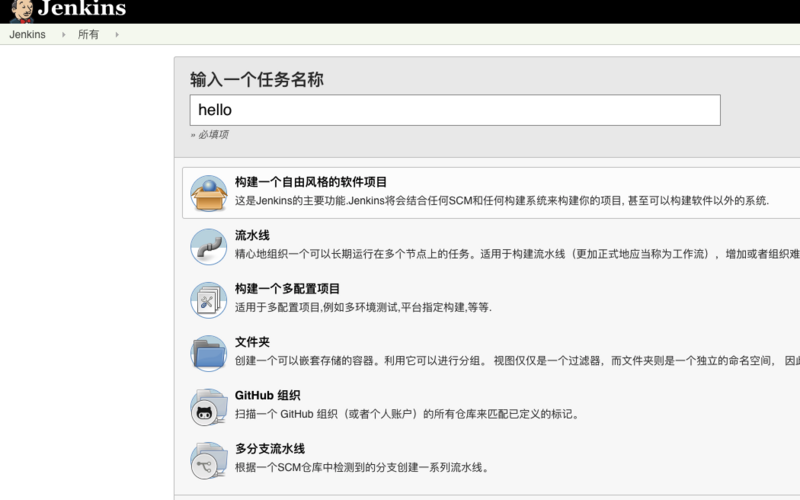Image resolution: width=800 pixels, height=500 pixels.
Task: Select the 文件夹 folder icon
Action: coord(209,353)
